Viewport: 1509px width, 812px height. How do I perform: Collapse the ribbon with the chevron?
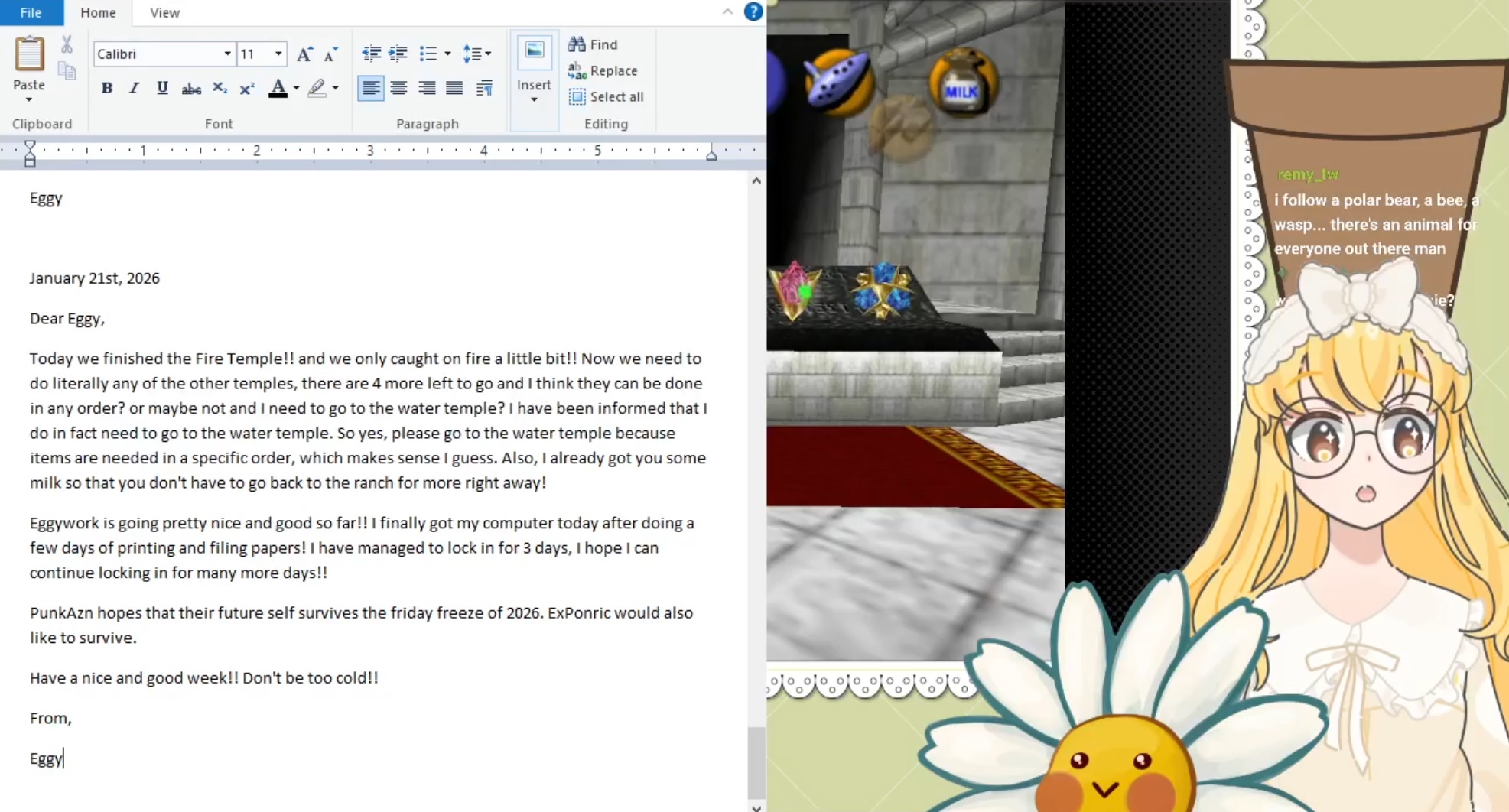tap(727, 11)
